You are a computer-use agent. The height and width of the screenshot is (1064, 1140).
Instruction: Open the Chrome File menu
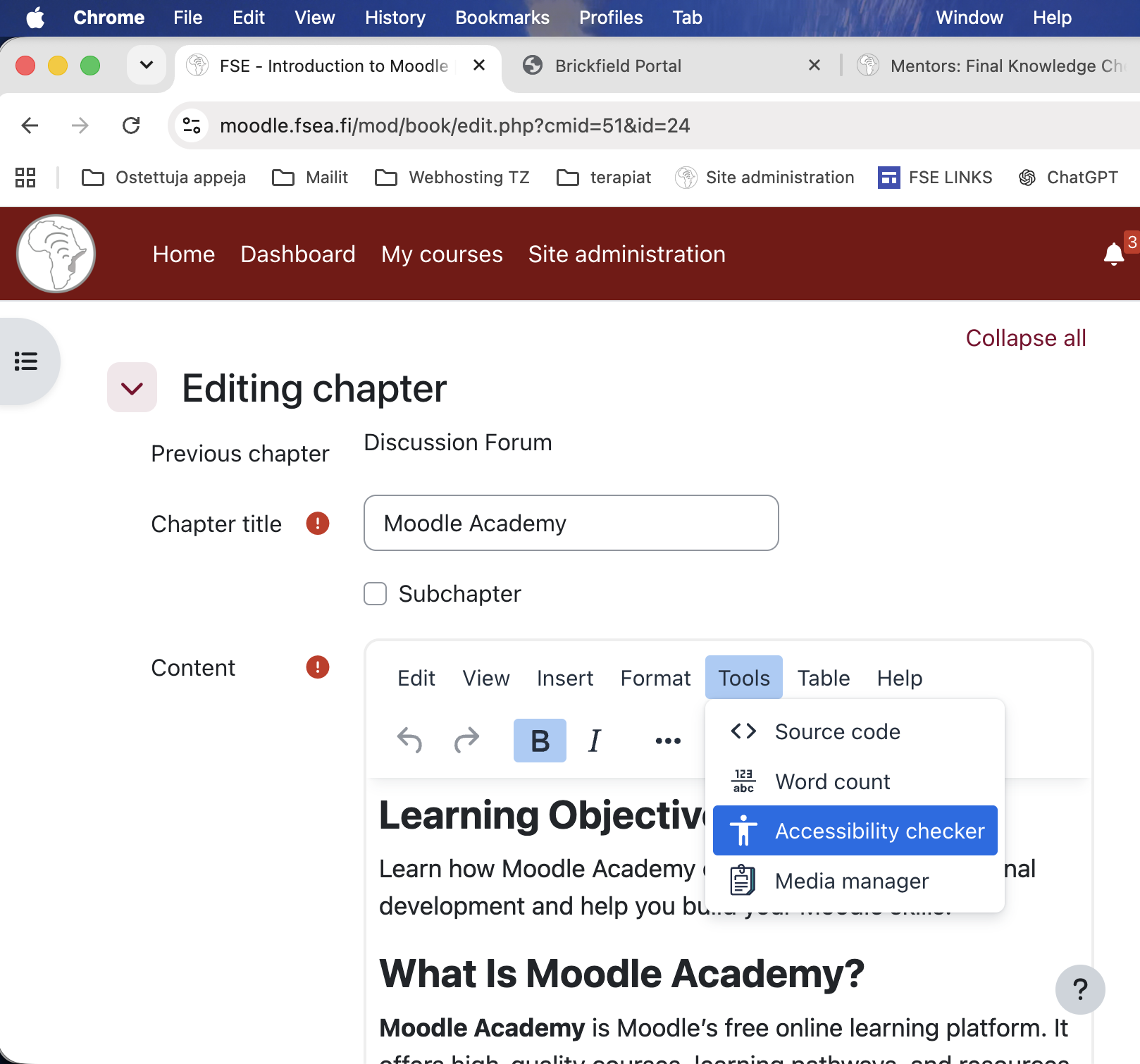188,18
